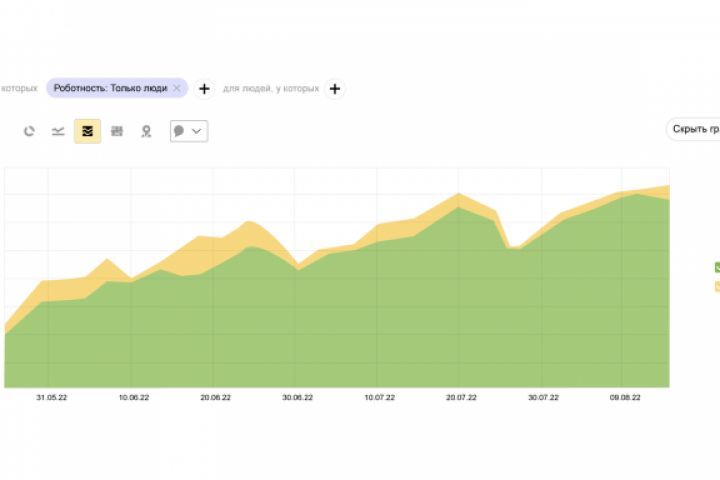Remove the 'Роботность: Только люди' filter

(177, 88)
